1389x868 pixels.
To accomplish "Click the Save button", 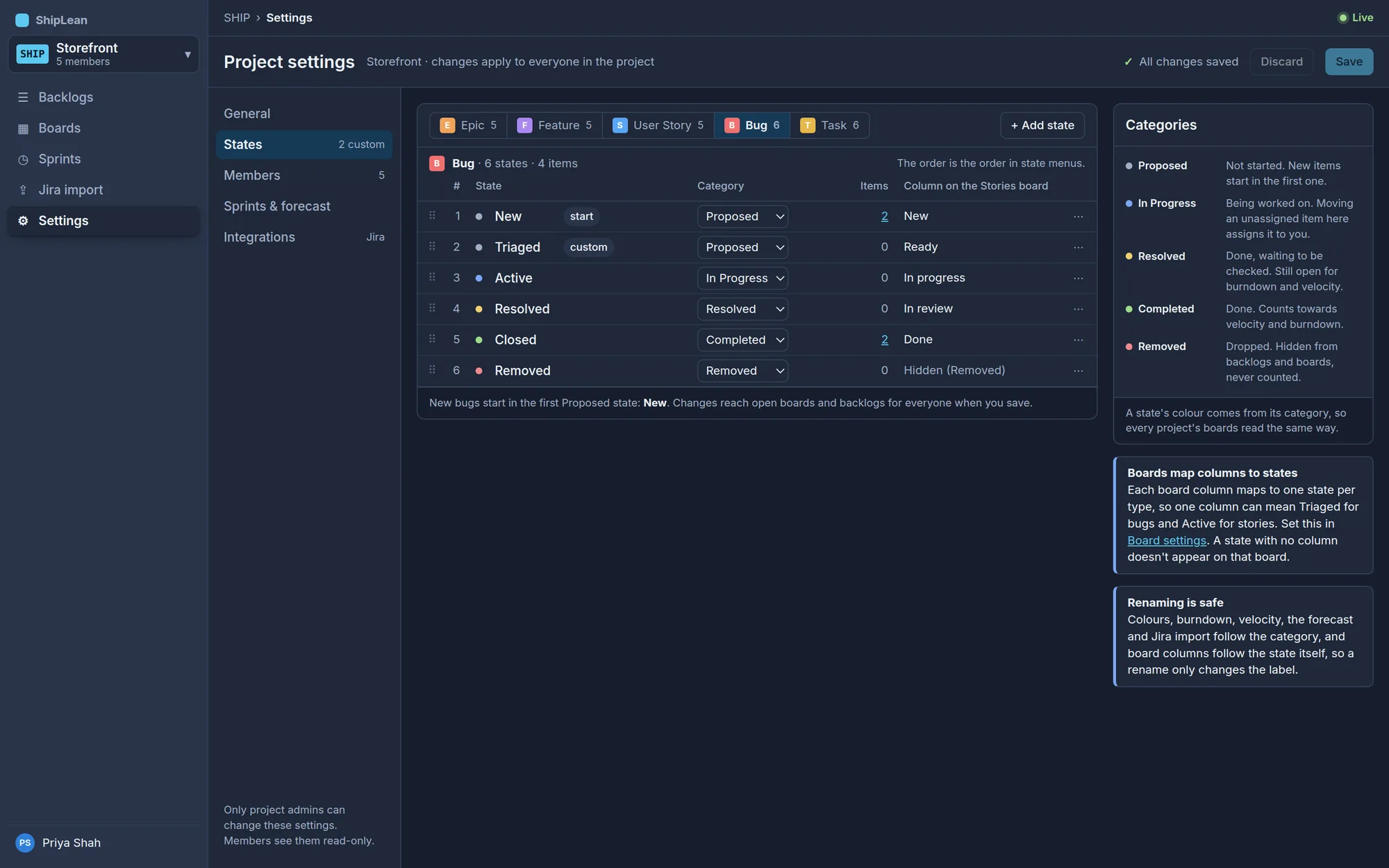I will [1349, 62].
